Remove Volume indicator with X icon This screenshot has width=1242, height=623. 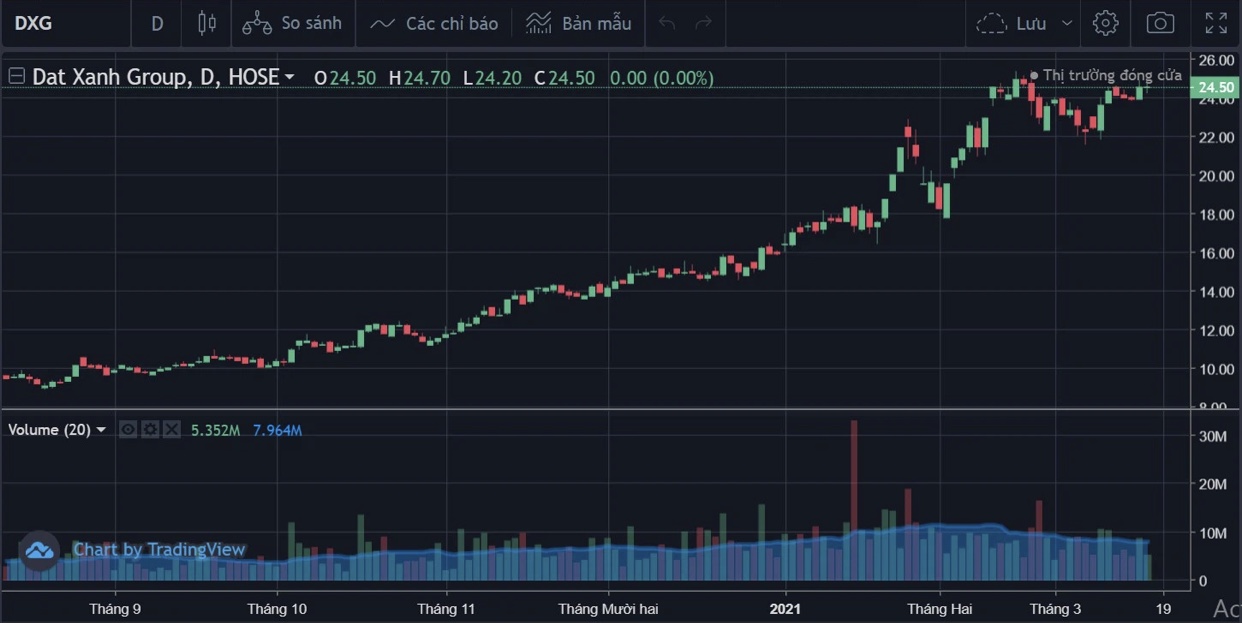tap(172, 430)
